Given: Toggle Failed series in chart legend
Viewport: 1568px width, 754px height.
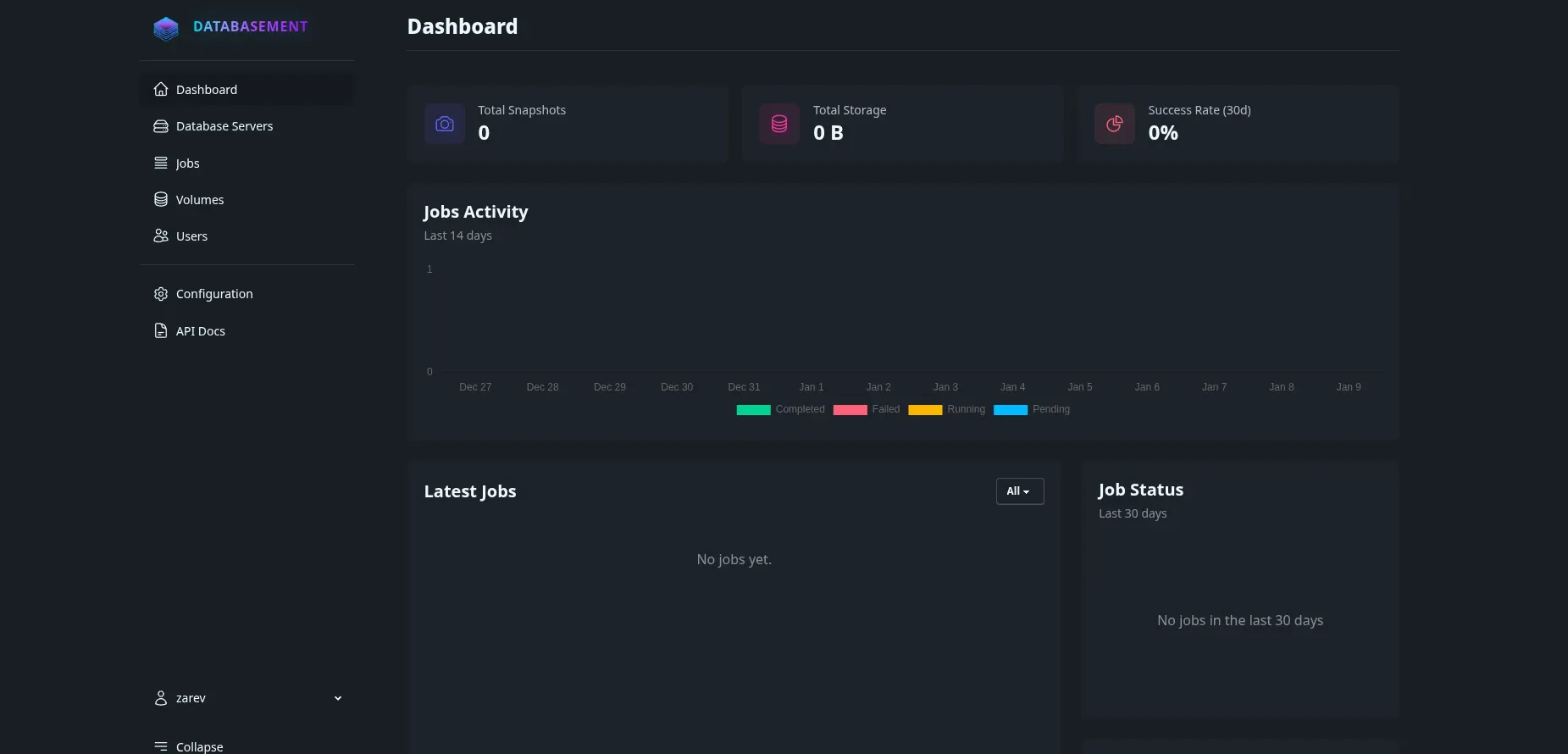Looking at the screenshot, I should [x=866, y=410].
